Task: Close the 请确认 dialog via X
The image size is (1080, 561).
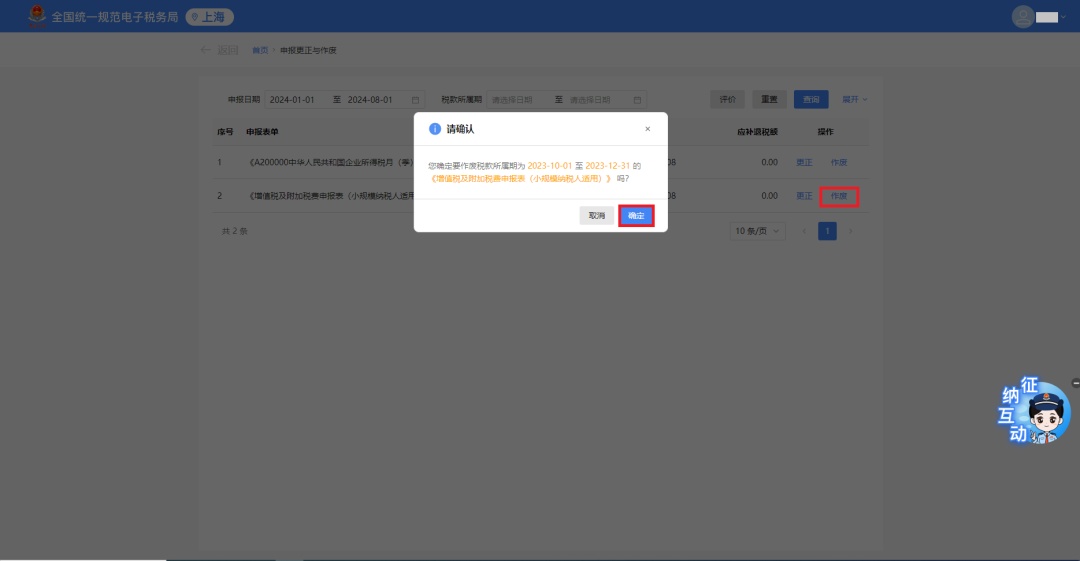Action: pyautogui.click(x=647, y=129)
